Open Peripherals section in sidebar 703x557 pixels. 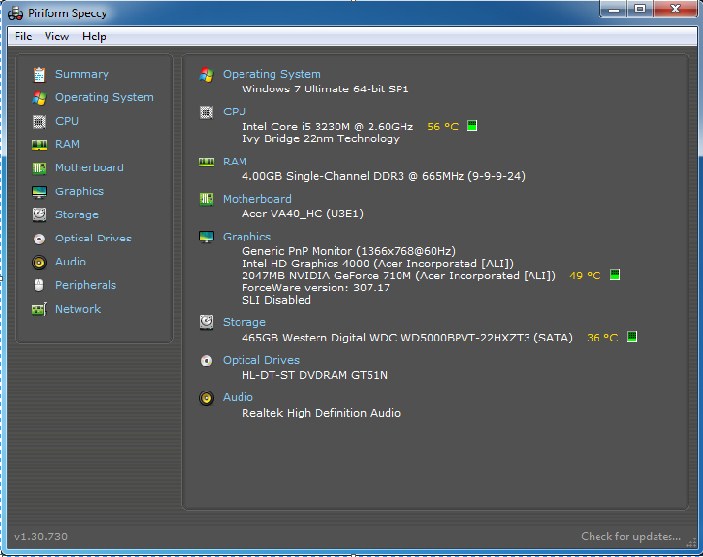(x=85, y=285)
